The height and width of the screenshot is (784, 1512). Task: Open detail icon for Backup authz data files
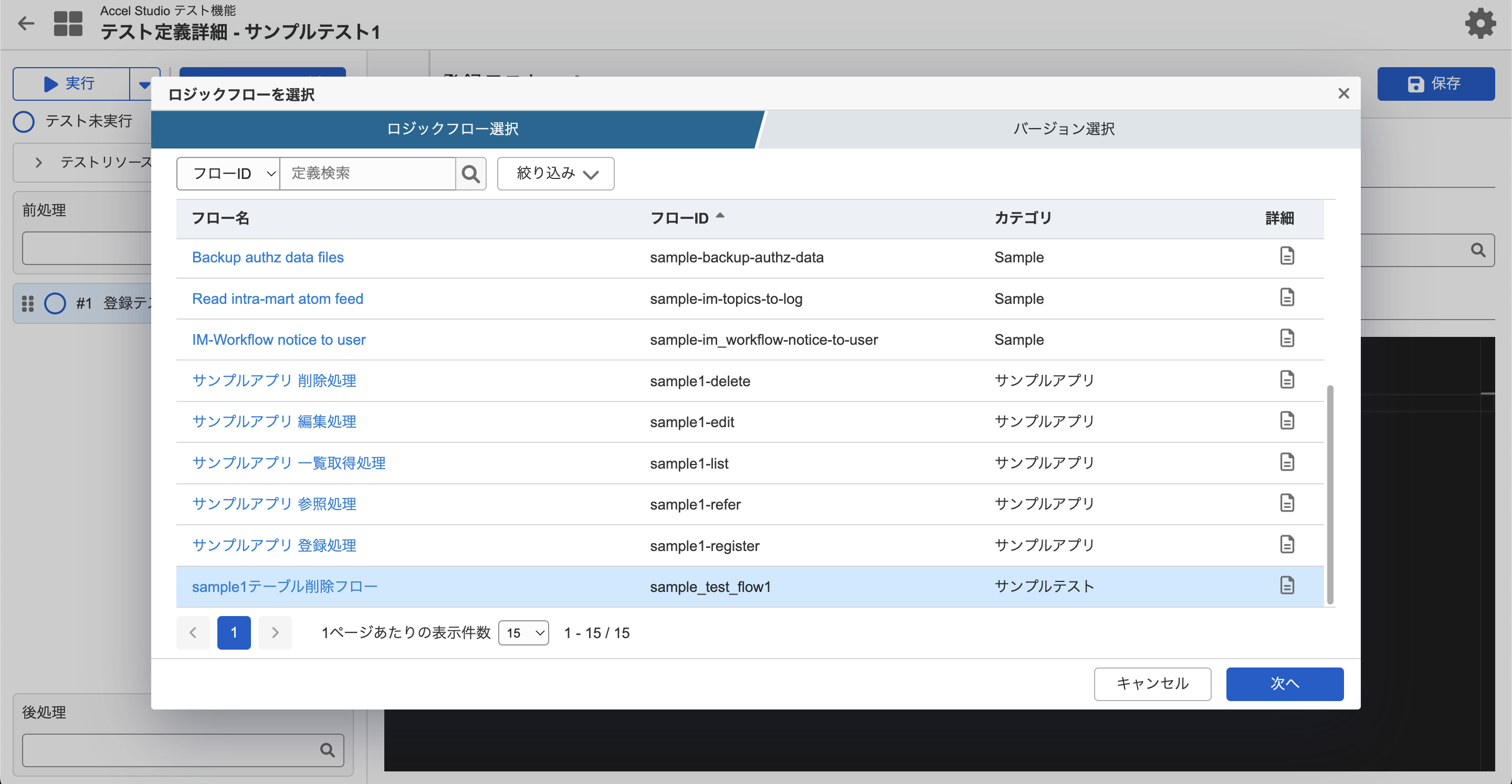(x=1287, y=257)
